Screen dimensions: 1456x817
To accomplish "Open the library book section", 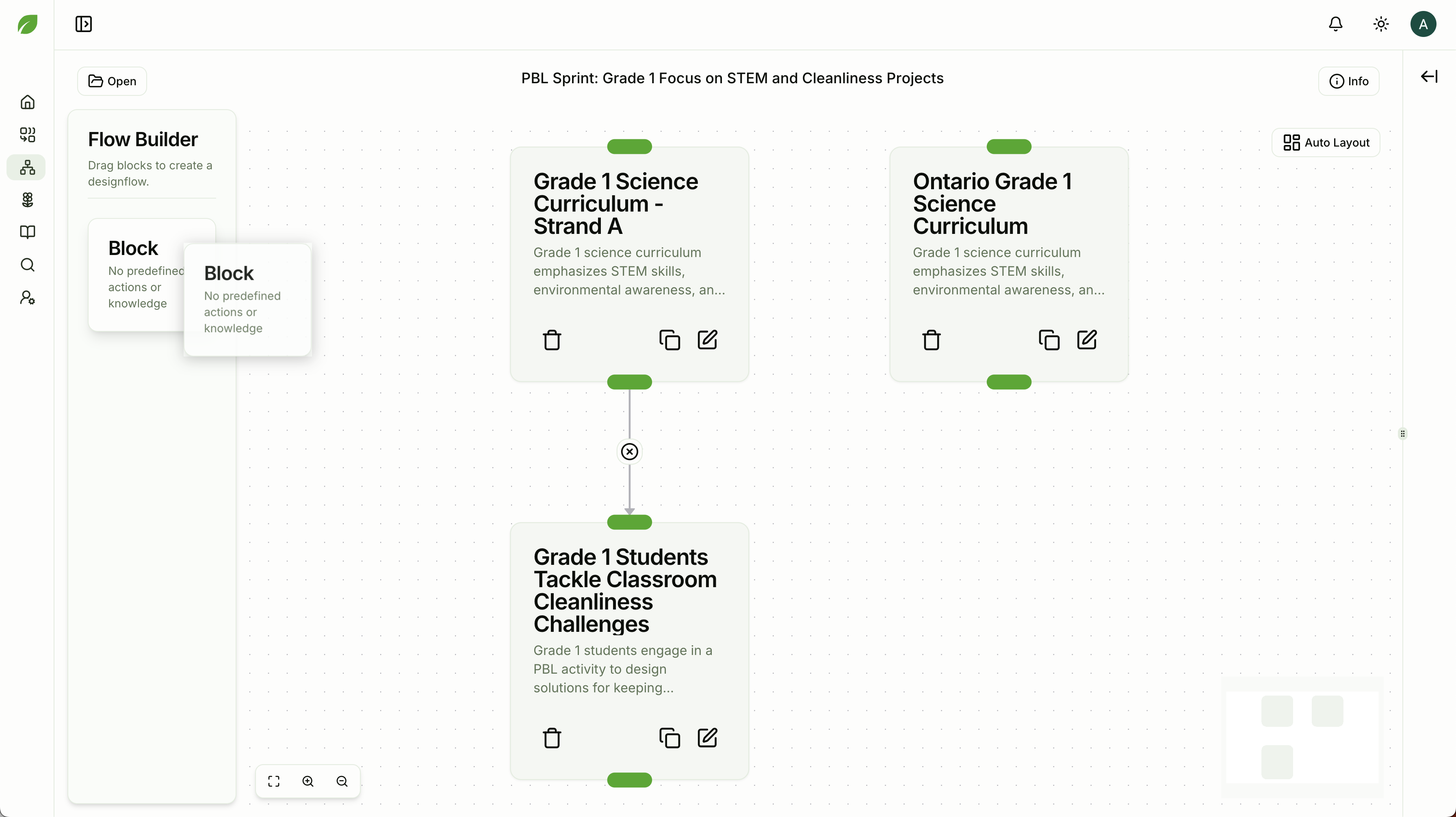I will 27,232.
